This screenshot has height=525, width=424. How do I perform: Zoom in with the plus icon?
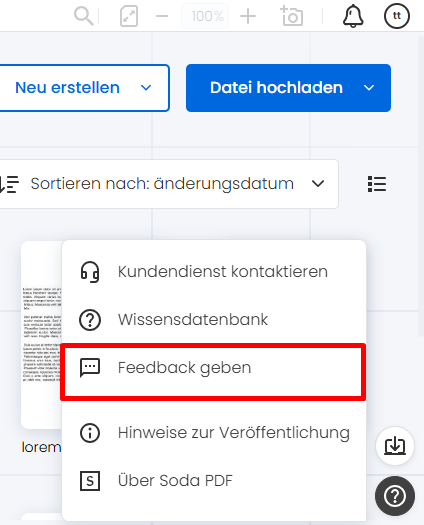pos(248,16)
